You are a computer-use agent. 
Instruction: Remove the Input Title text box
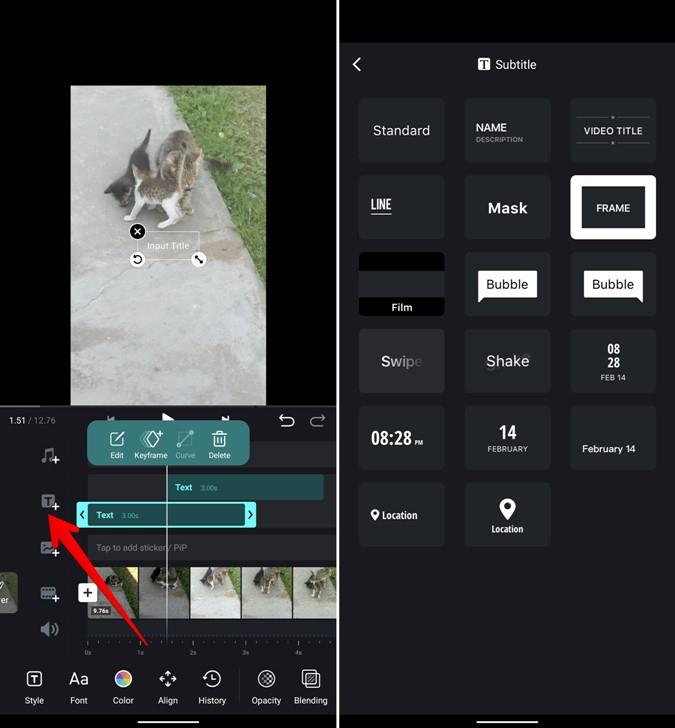[x=137, y=231]
